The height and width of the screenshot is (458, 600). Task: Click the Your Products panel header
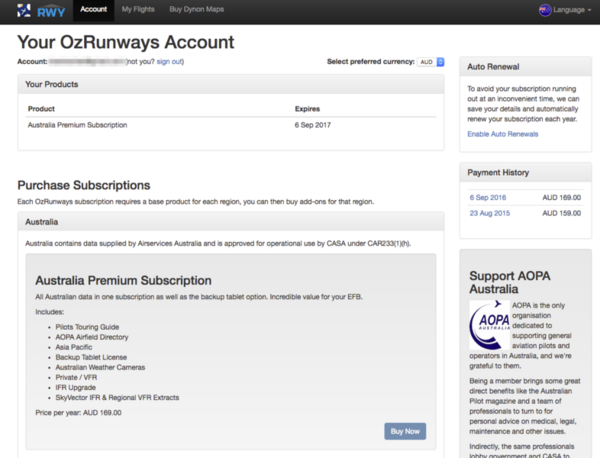230,84
